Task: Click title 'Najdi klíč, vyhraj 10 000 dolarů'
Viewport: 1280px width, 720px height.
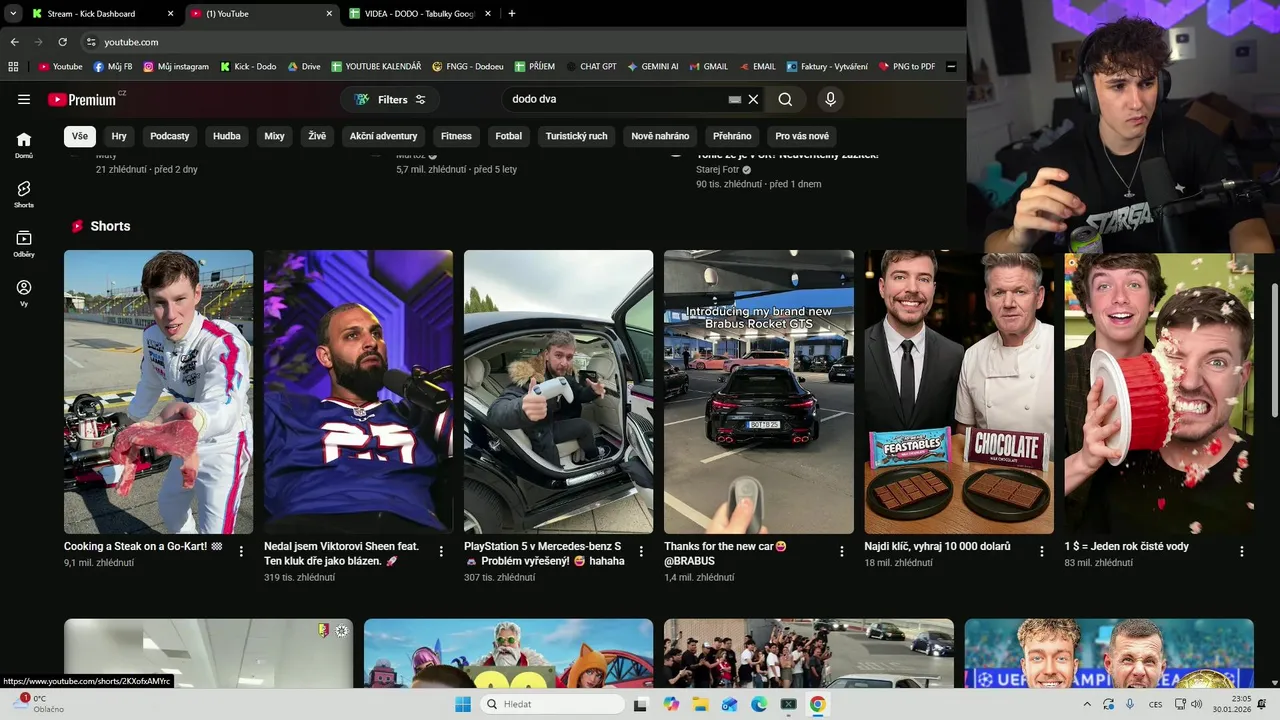Action: tap(938, 547)
